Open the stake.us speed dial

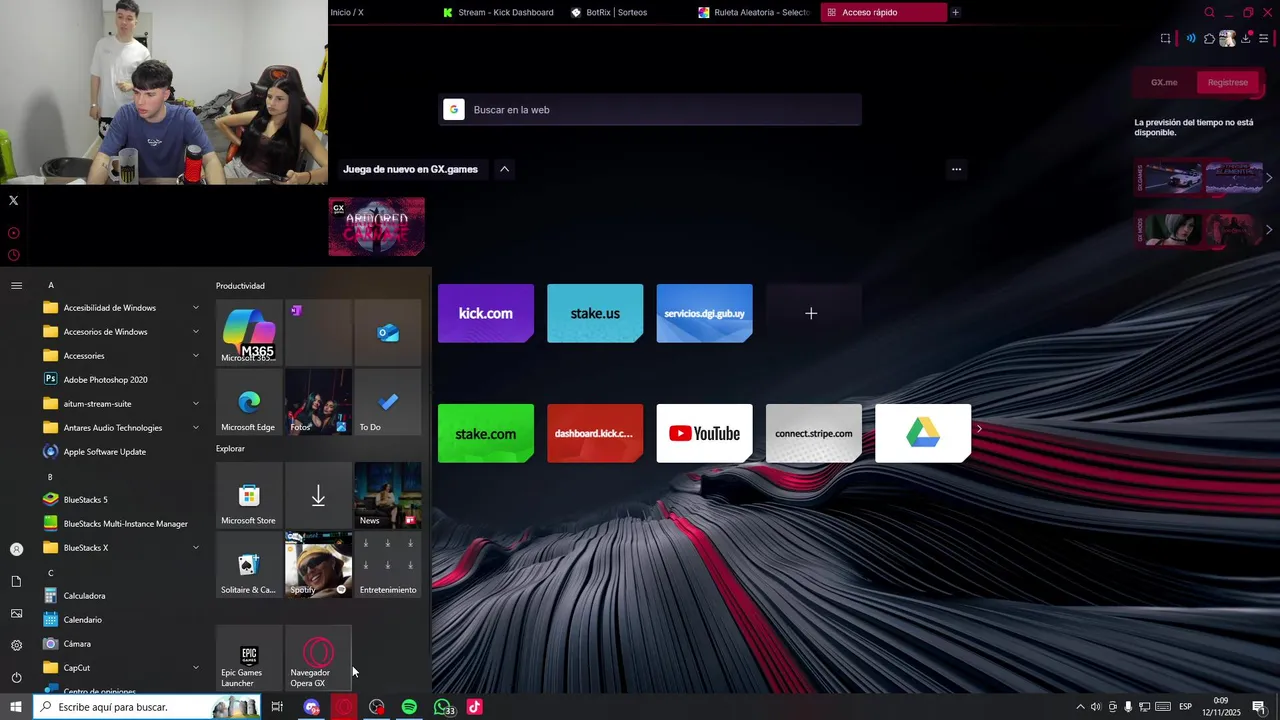tap(595, 313)
